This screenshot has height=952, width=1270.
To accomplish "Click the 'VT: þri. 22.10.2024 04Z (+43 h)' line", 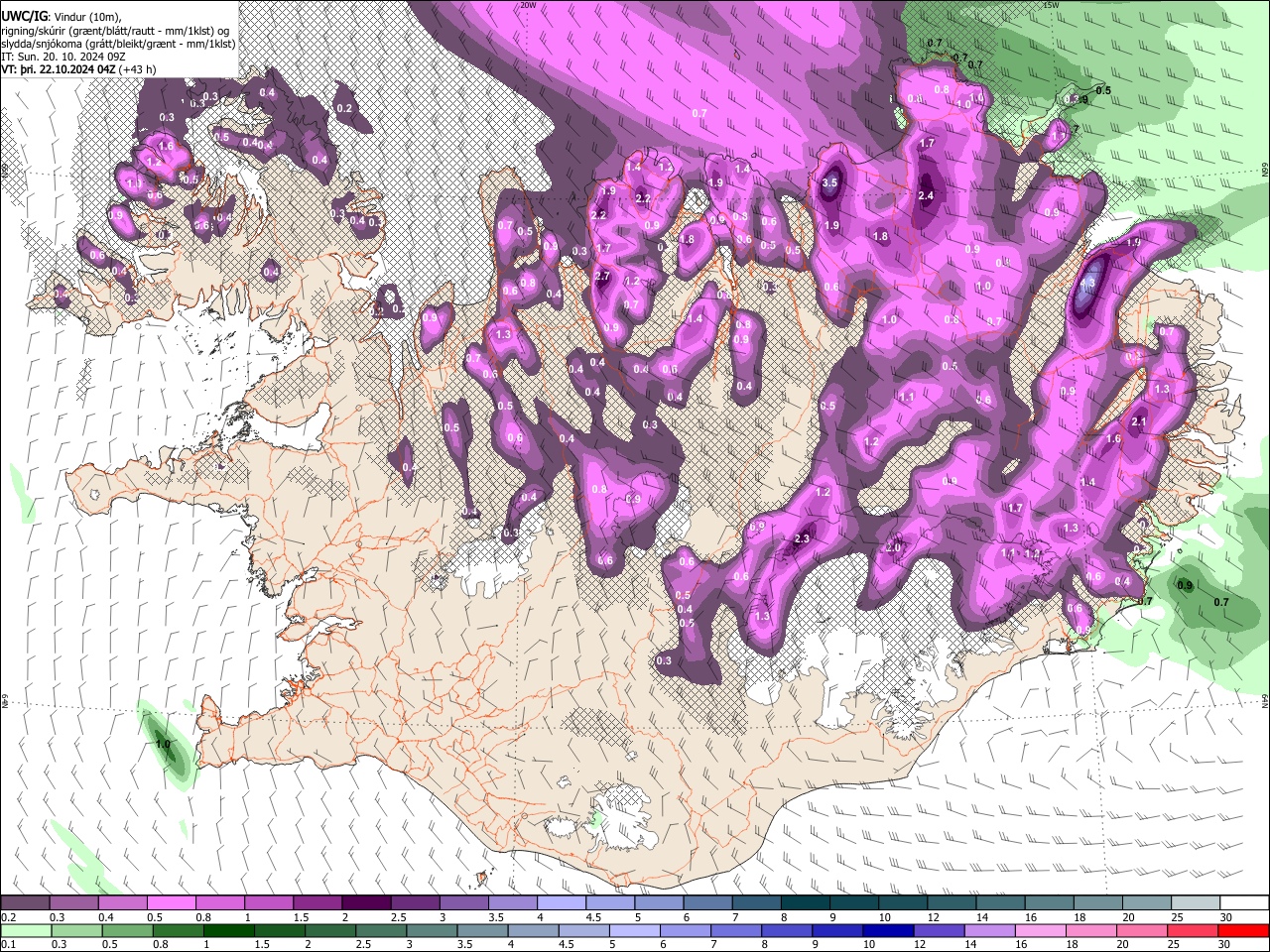I will [x=78, y=69].
